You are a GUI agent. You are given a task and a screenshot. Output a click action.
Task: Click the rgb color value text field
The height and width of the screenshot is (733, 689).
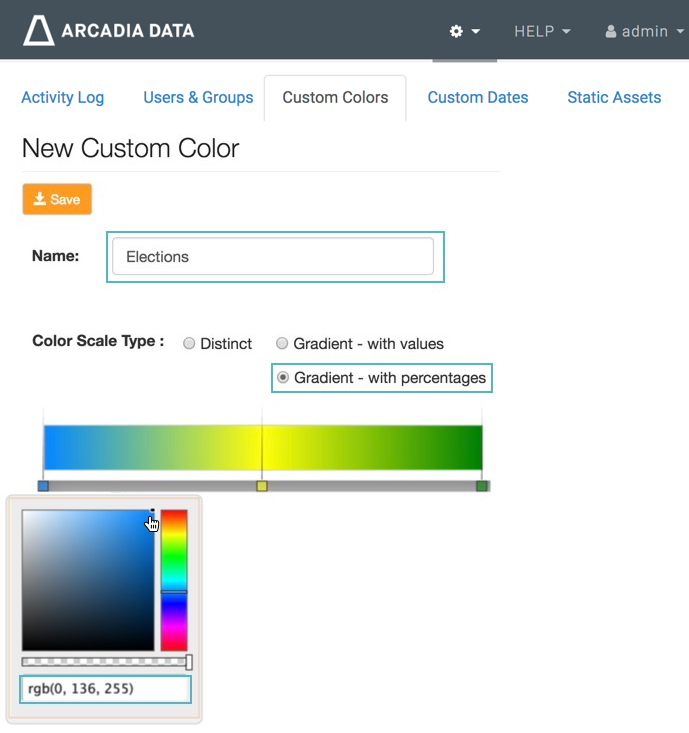105,689
